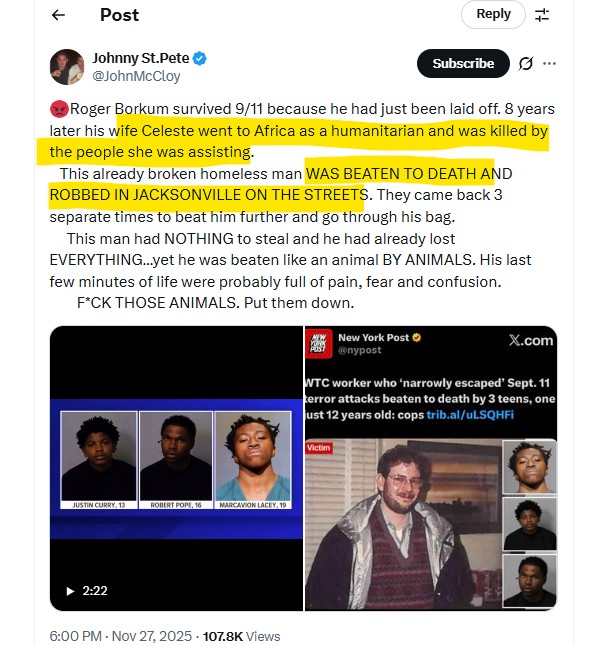
Task: Subscribe to Johnny St.Pete
Action: pyautogui.click(x=463, y=63)
